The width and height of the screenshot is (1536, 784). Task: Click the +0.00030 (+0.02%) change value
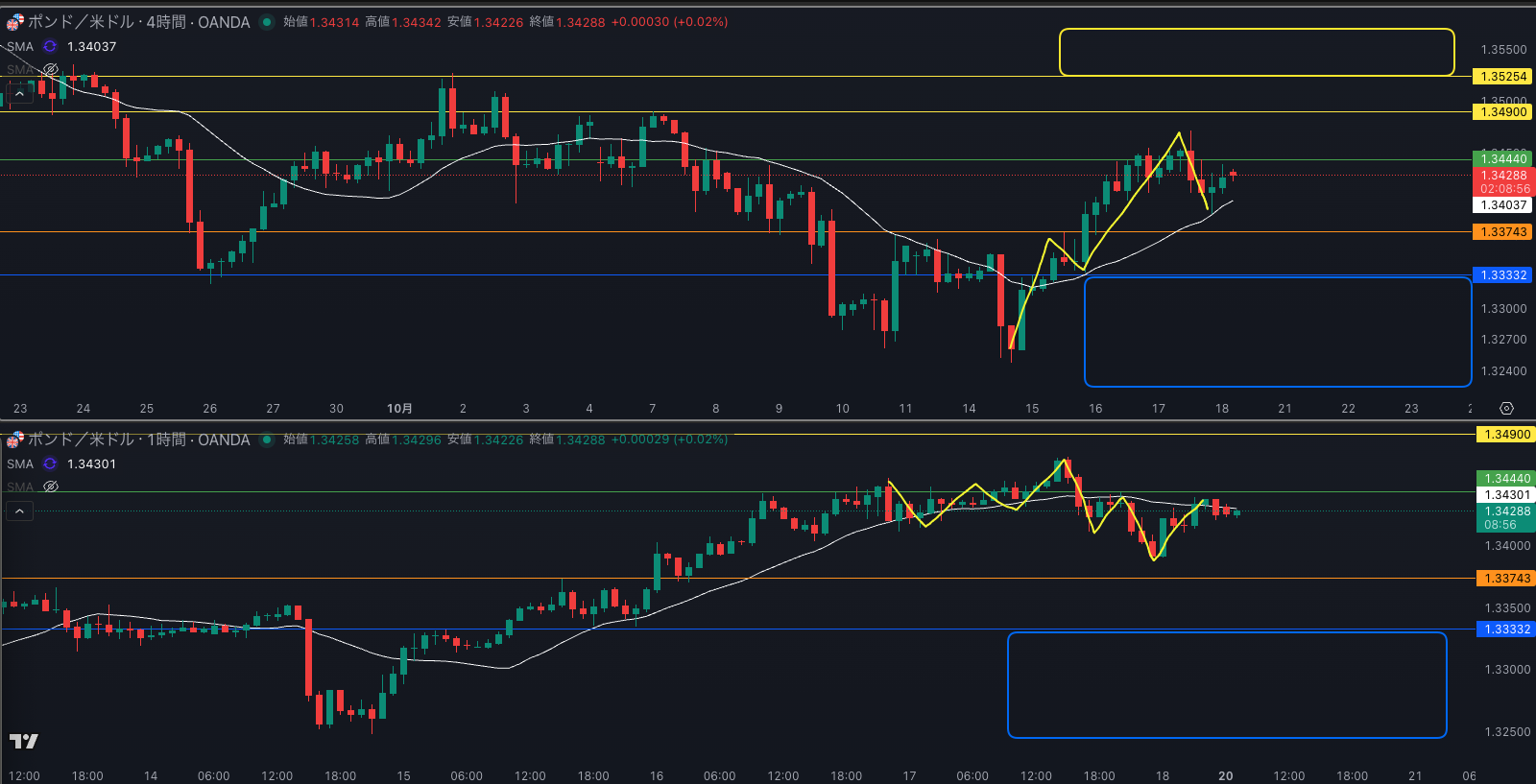pos(669,22)
